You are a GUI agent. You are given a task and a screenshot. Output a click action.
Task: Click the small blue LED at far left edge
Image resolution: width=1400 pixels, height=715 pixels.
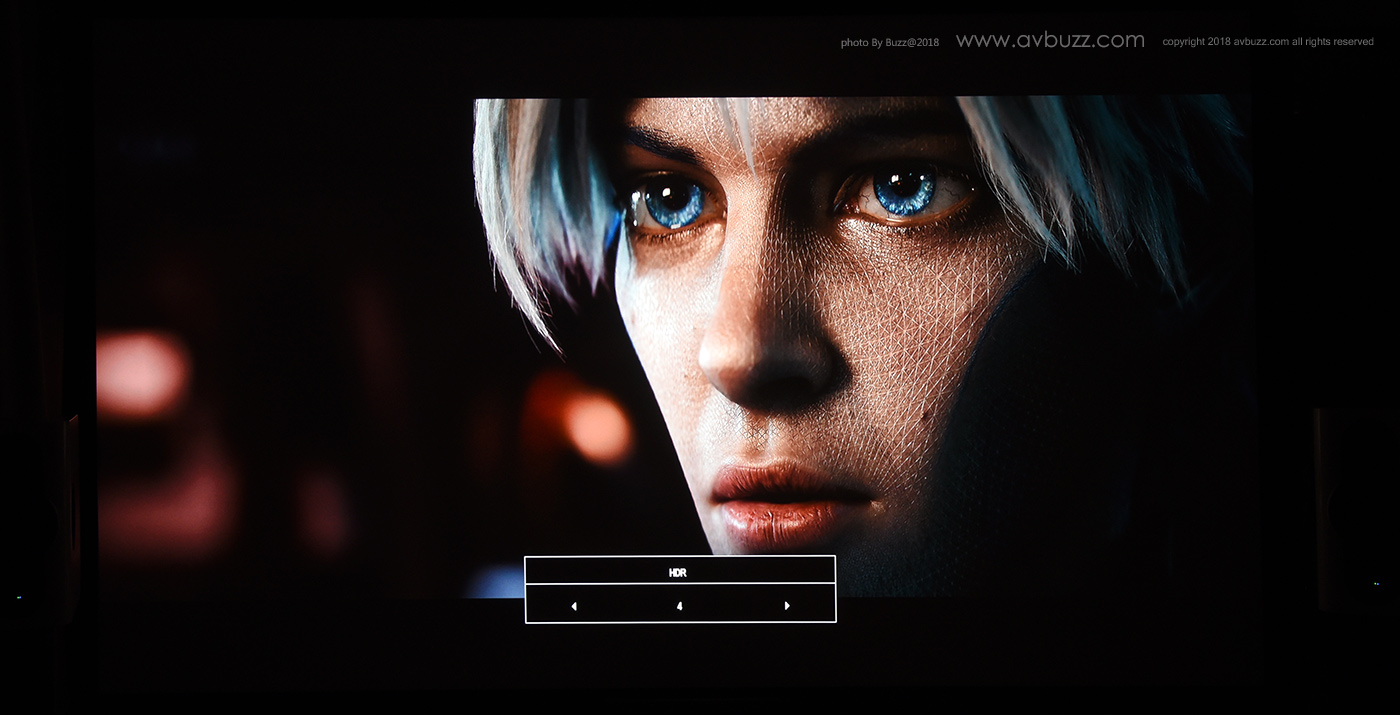click(x=19, y=597)
